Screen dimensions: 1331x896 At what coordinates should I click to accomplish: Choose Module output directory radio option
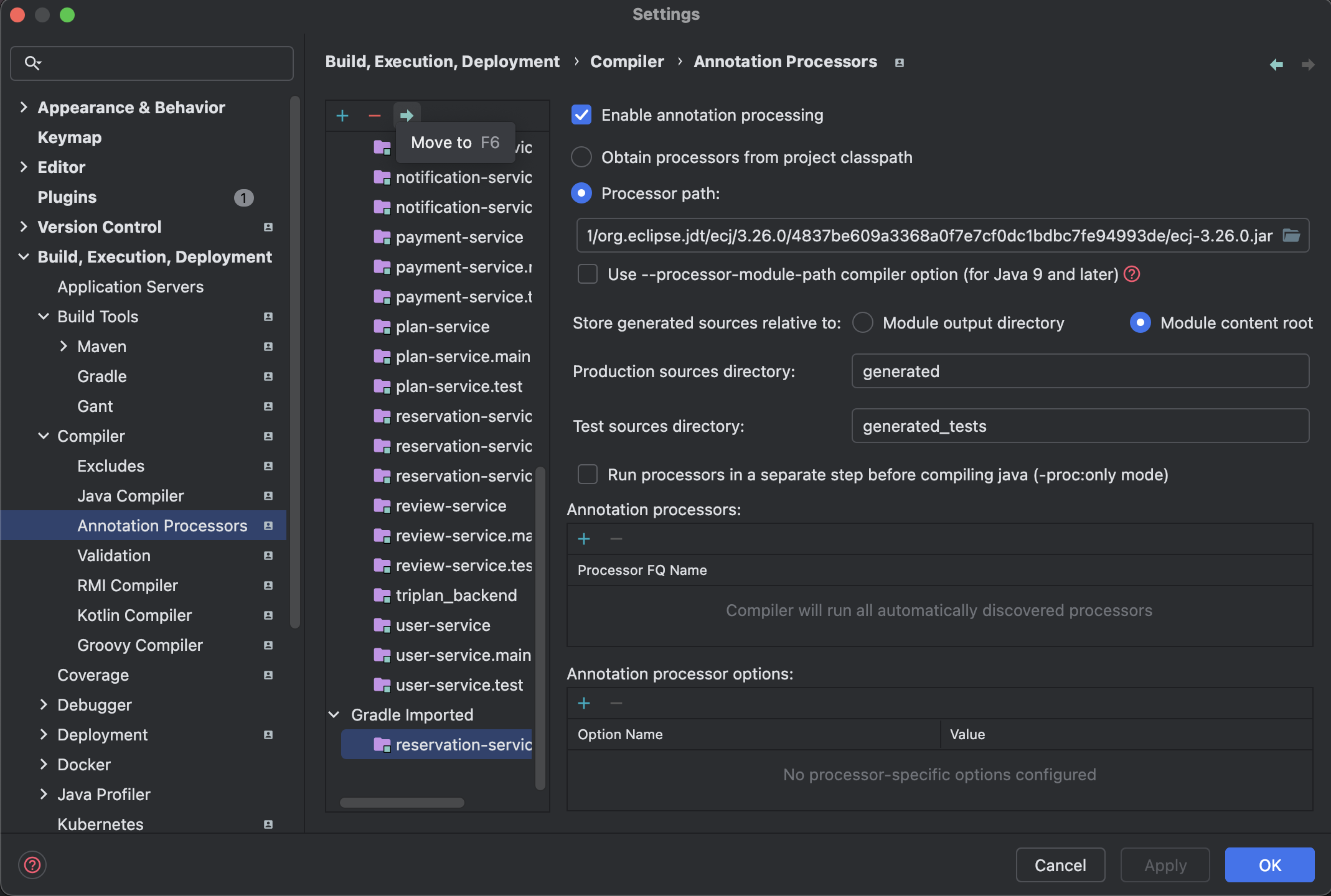point(862,323)
